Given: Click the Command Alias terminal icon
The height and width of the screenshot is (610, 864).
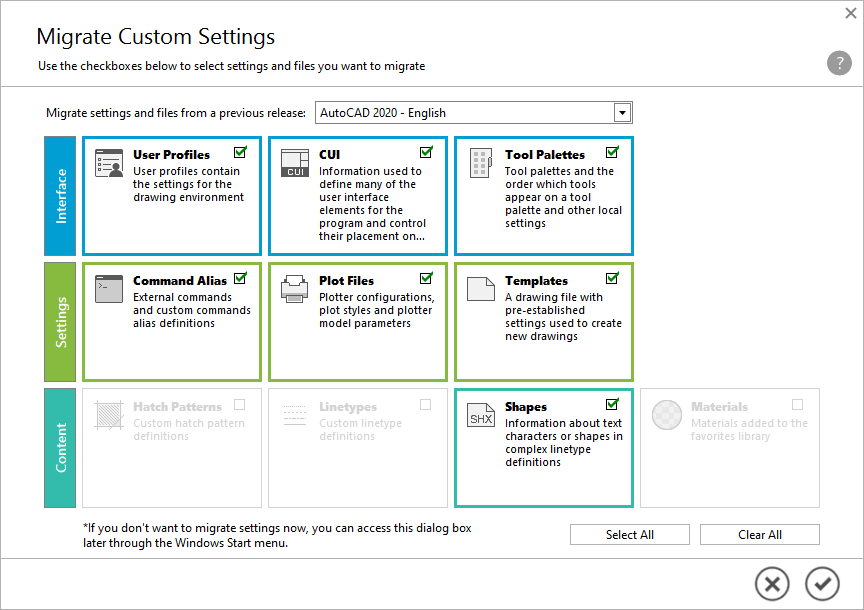Looking at the screenshot, I should point(109,289).
